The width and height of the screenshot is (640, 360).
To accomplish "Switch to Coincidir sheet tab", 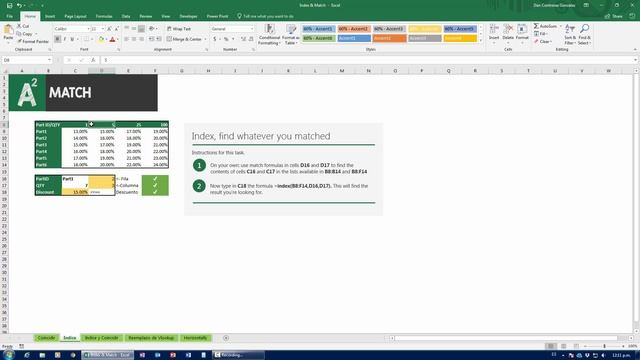I will point(46,338).
